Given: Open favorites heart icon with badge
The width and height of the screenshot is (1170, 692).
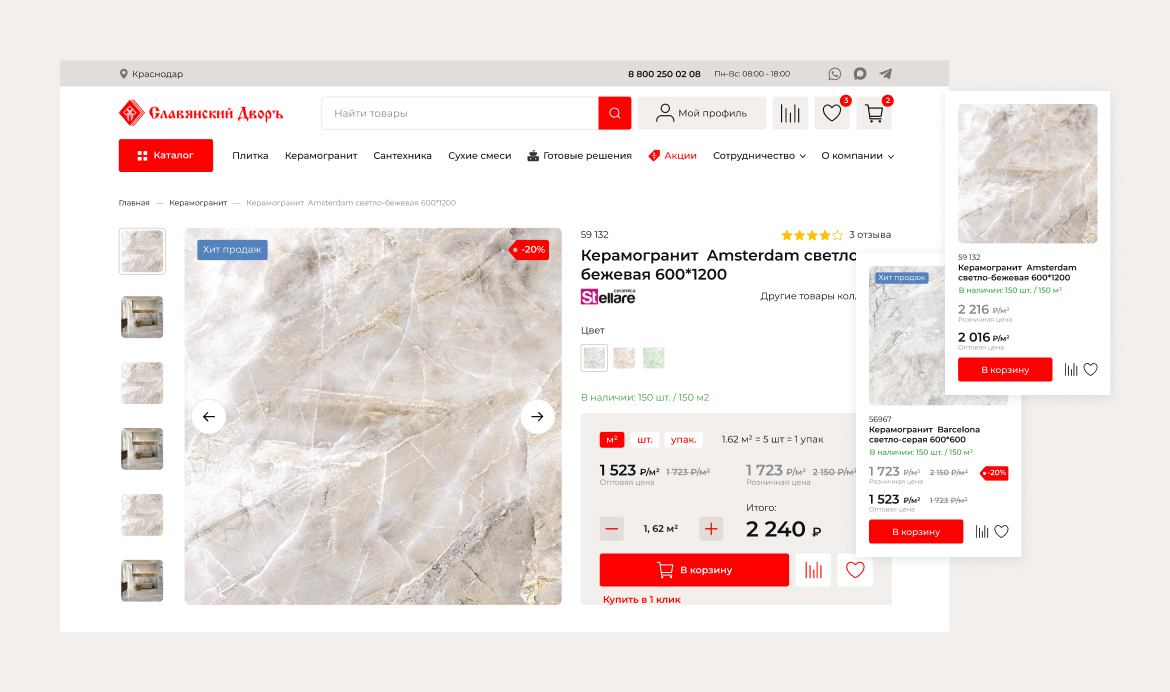Looking at the screenshot, I should [x=832, y=113].
